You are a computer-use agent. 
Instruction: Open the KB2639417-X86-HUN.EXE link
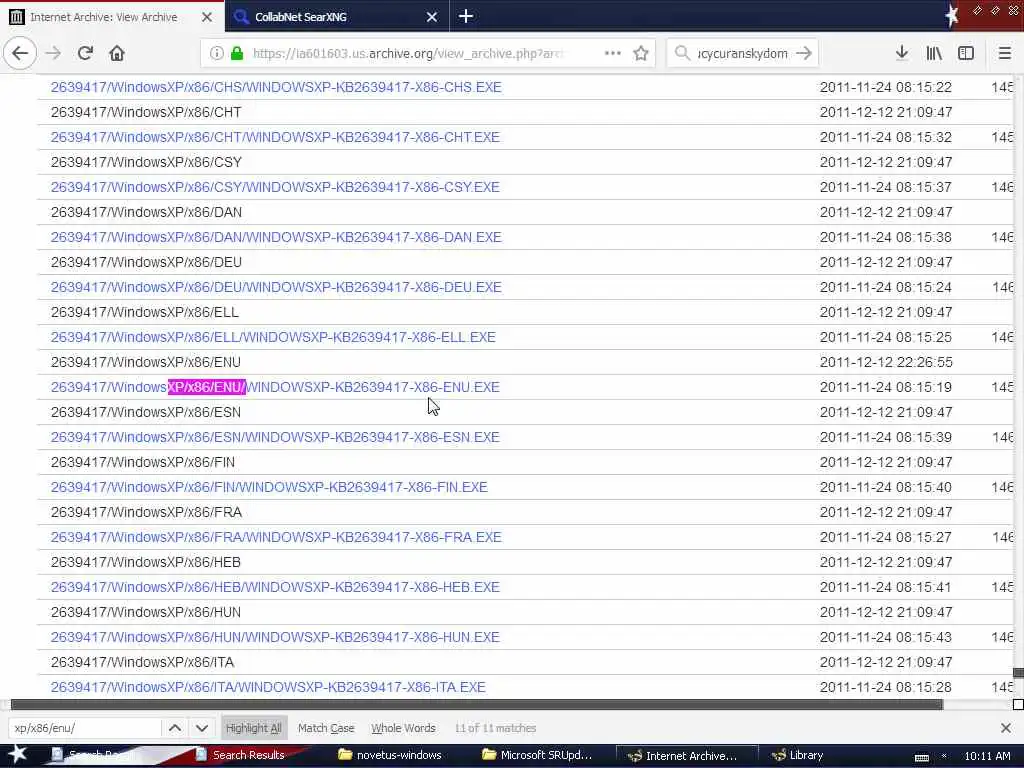[275, 637]
